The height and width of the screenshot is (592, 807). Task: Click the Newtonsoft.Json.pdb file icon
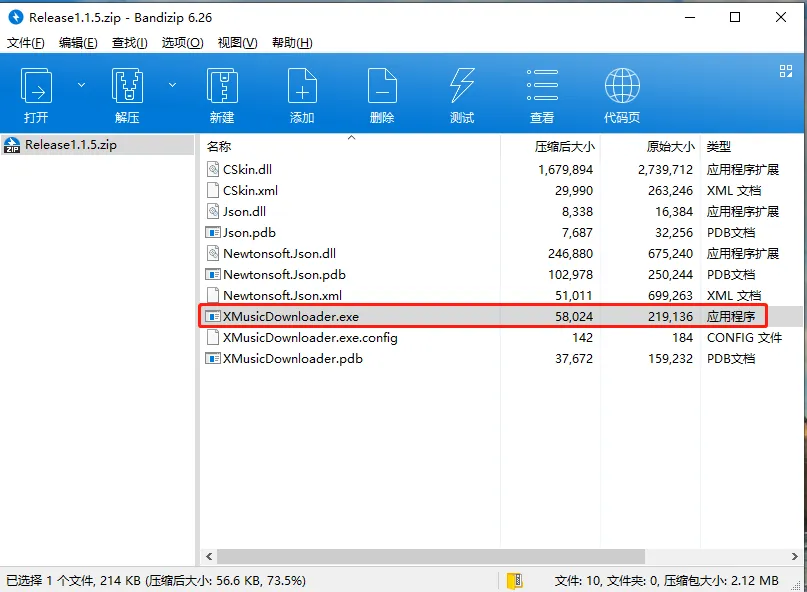click(213, 274)
